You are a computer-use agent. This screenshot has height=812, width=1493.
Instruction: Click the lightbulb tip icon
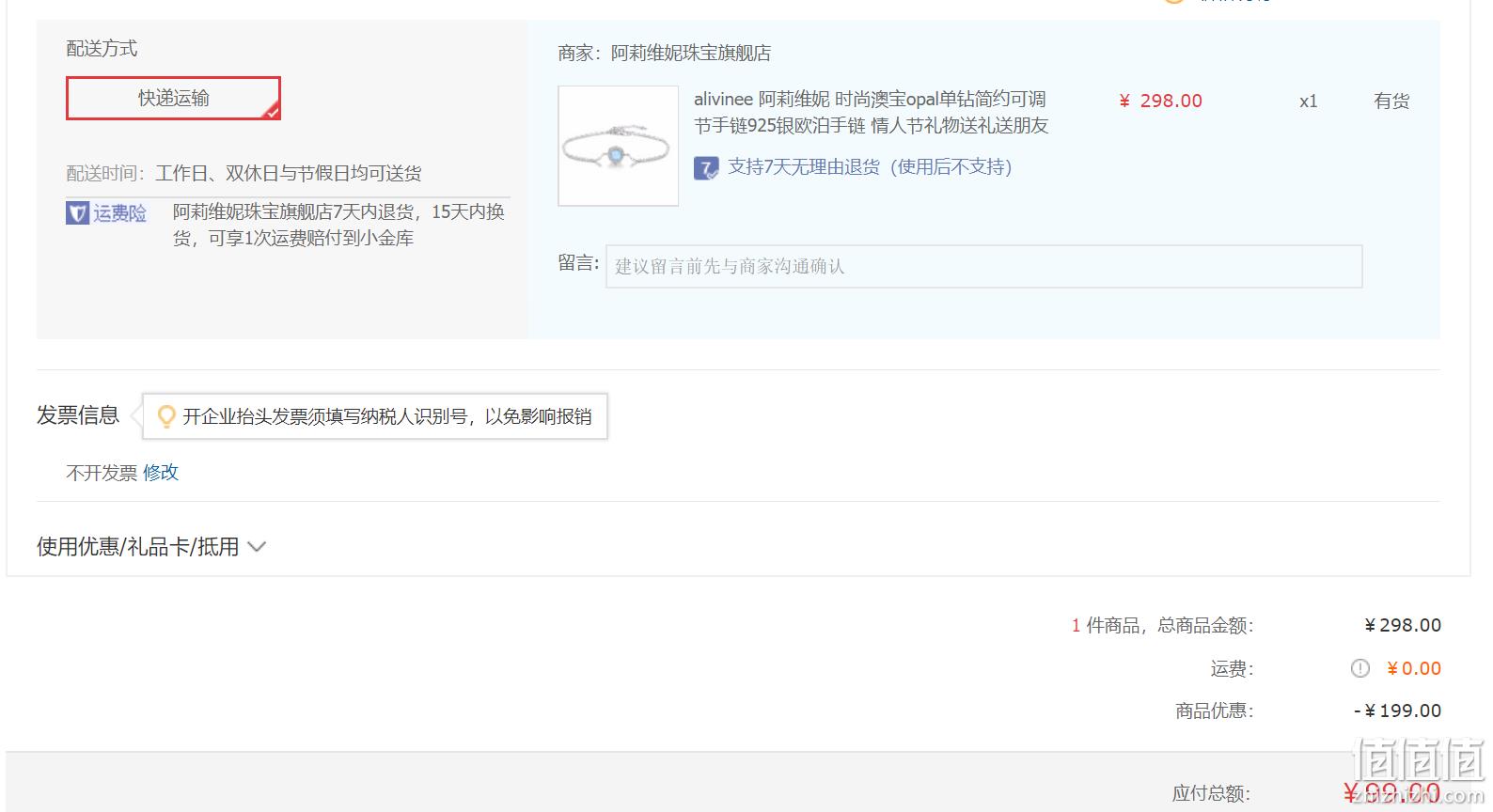(166, 416)
